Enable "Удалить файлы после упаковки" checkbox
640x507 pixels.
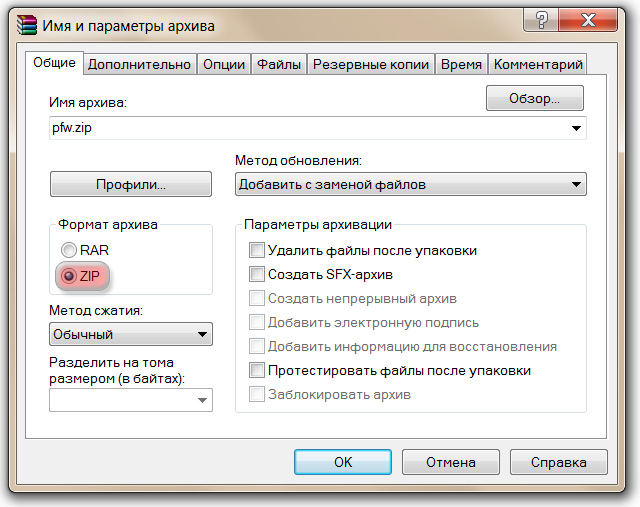[x=257, y=250]
